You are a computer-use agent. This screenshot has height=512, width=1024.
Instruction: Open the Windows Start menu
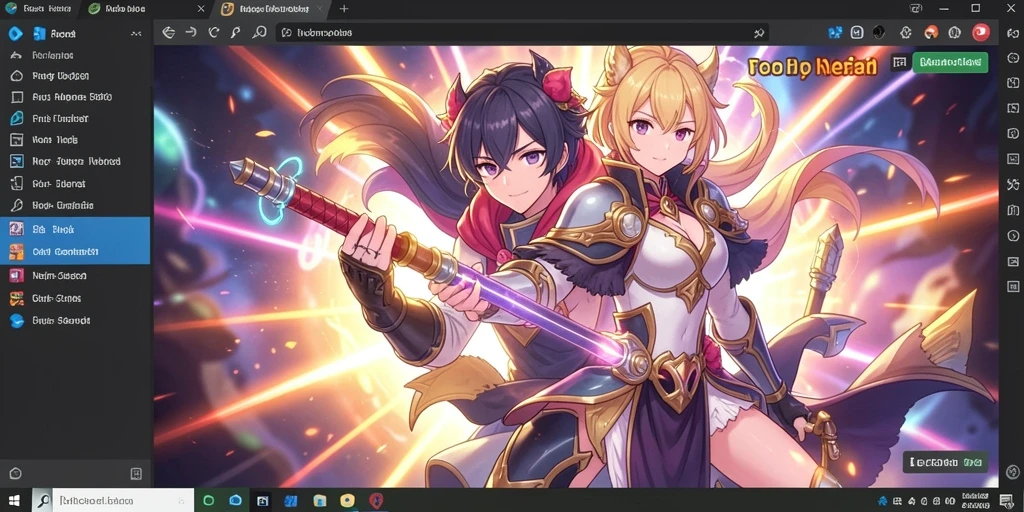pos(14,501)
